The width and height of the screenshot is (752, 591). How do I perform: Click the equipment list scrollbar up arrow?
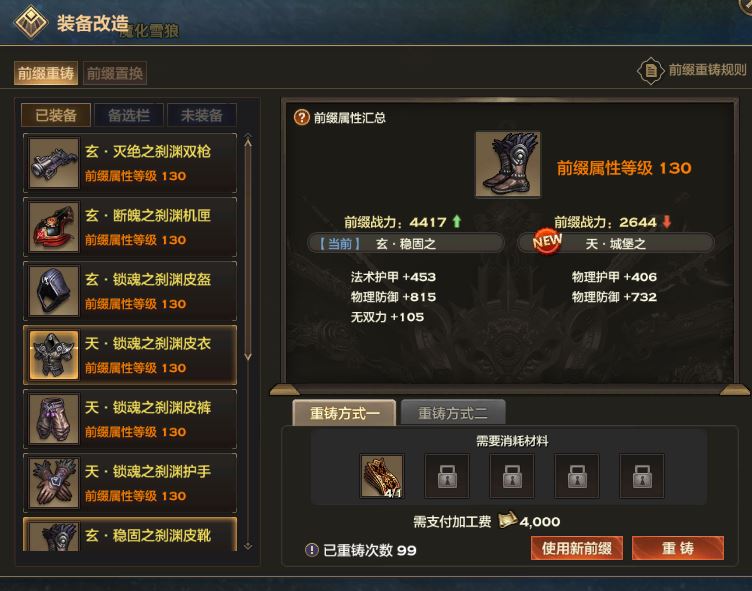pos(248,142)
